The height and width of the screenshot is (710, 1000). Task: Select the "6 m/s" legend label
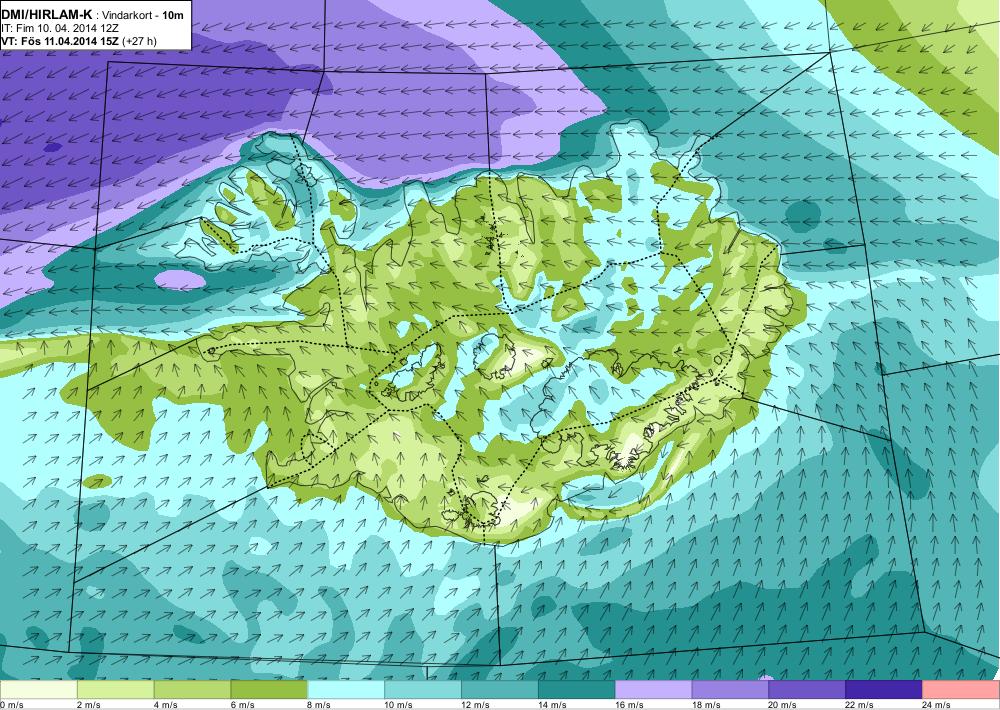click(243, 705)
